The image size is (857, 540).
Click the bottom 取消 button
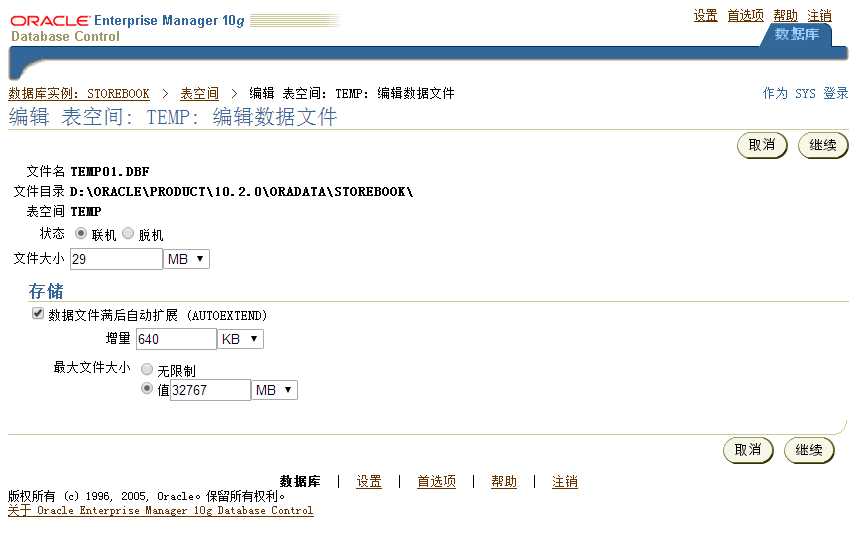pyautogui.click(x=748, y=450)
